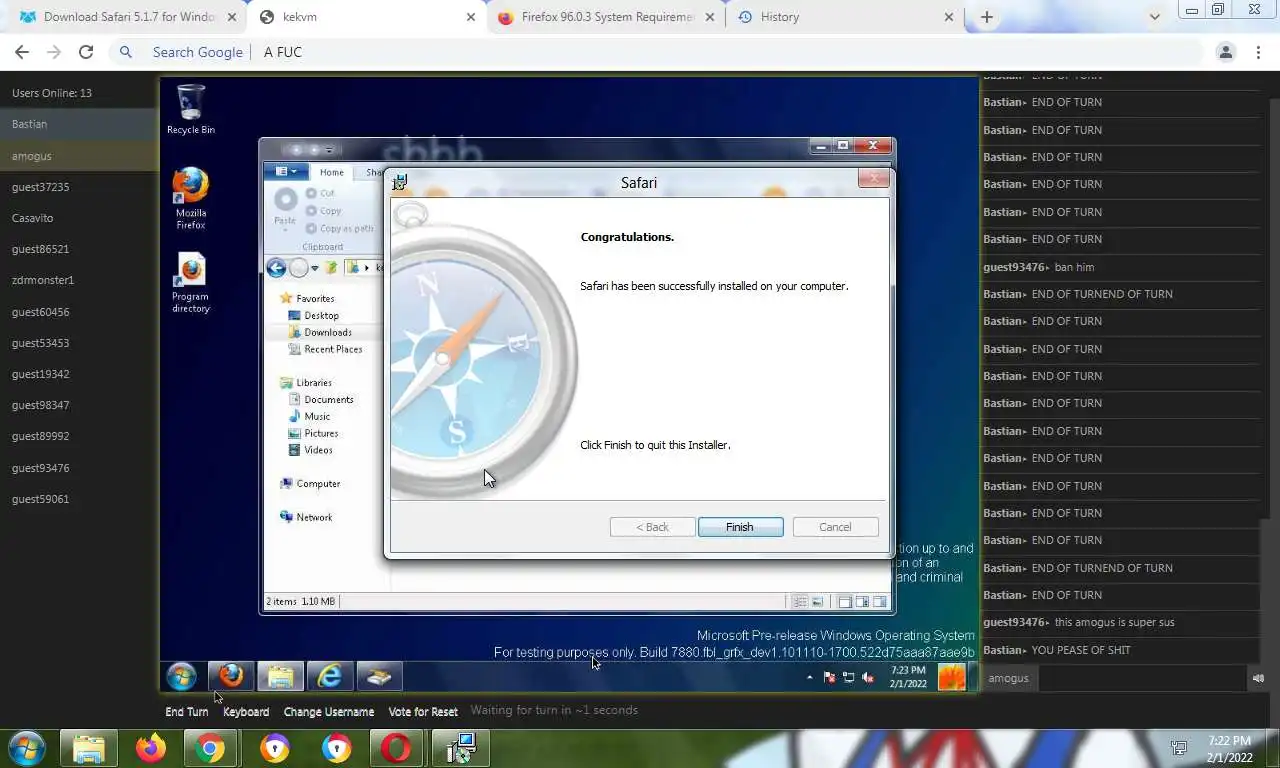
Task: Click Opera icon in host taskbar
Action: (397, 748)
